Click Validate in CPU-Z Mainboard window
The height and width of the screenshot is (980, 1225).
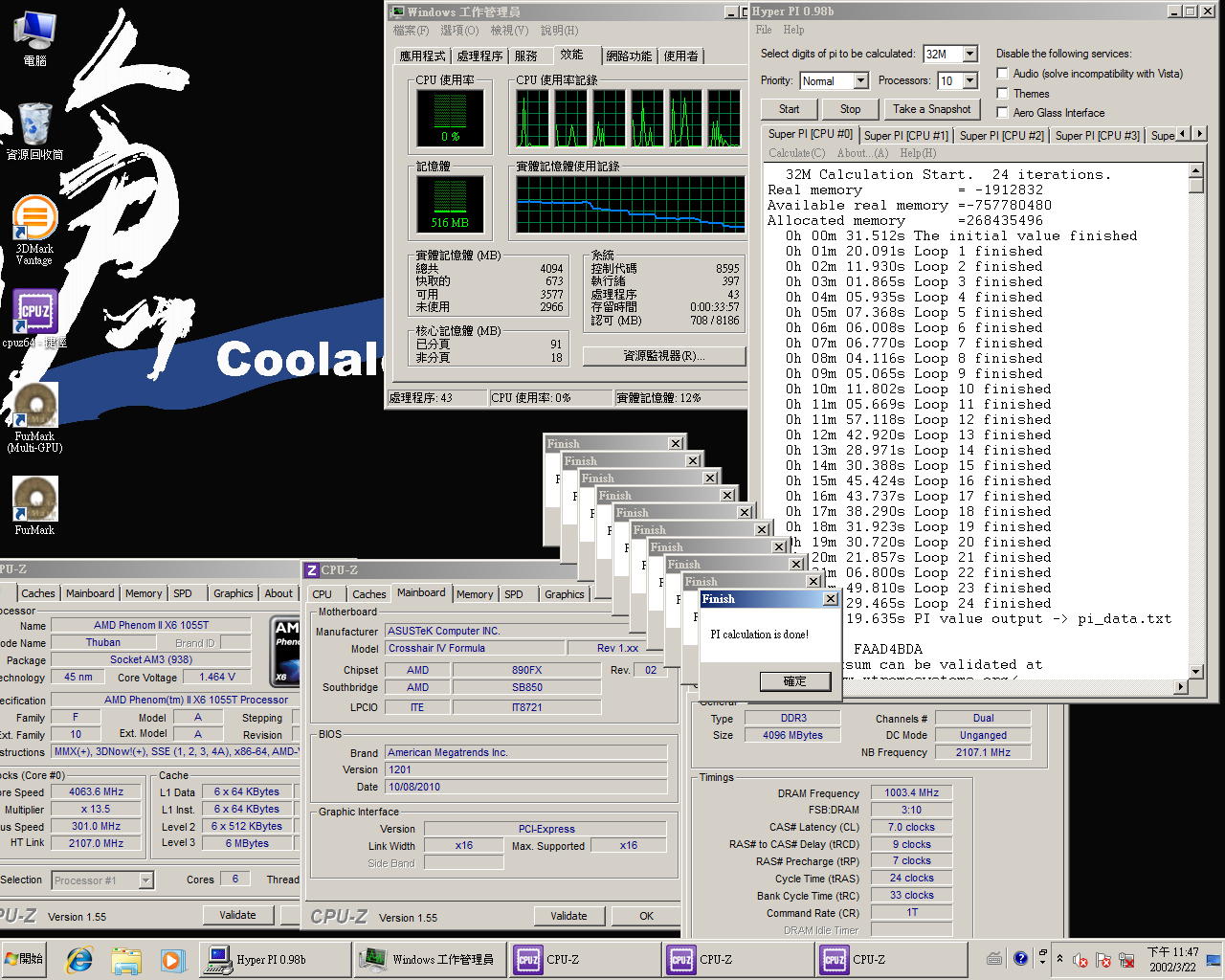point(568,916)
